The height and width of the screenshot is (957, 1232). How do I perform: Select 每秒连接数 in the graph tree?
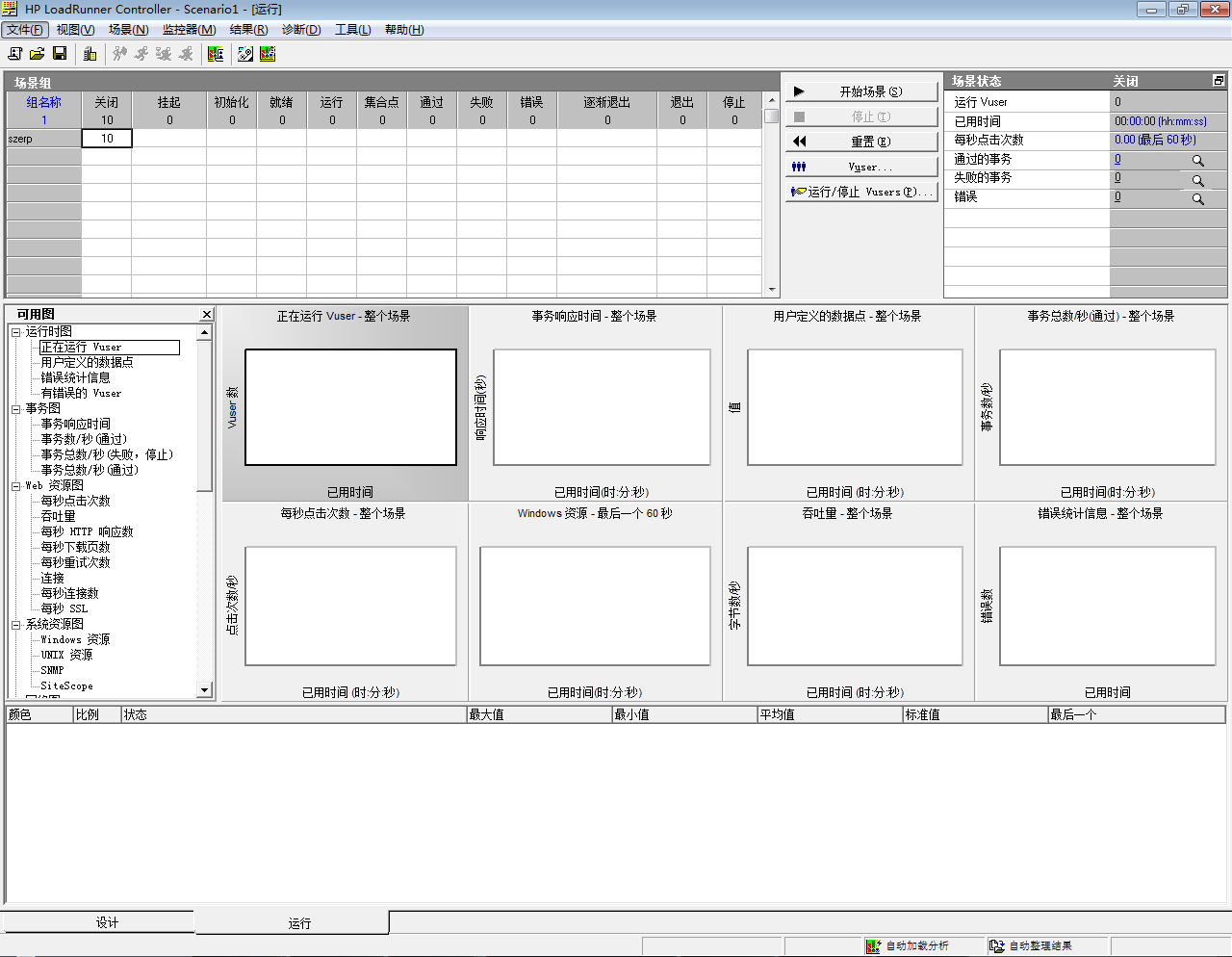pyautogui.click(x=69, y=594)
